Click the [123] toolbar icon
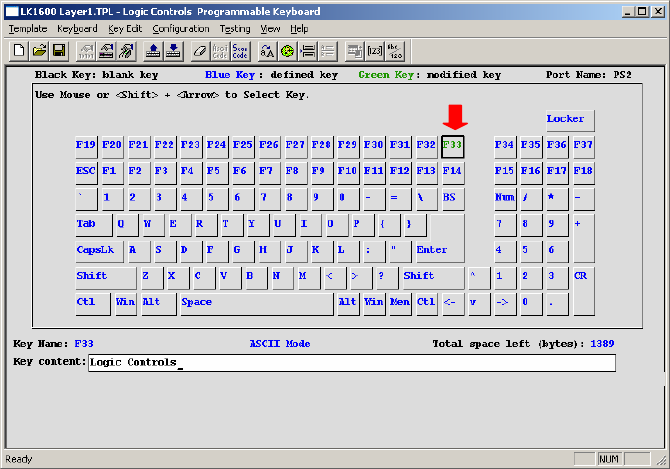Image resolution: width=670 pixels, height=469 pixels. pyautogui.click(x=375, y=50)
